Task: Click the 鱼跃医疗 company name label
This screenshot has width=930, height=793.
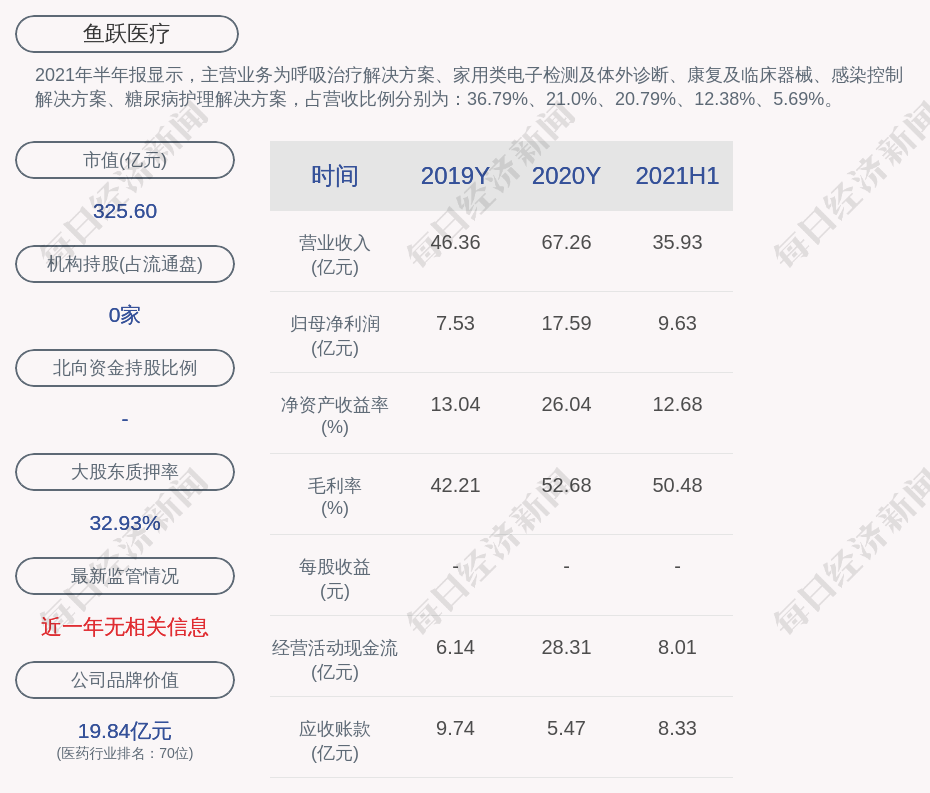Action: tap(127, 34)
